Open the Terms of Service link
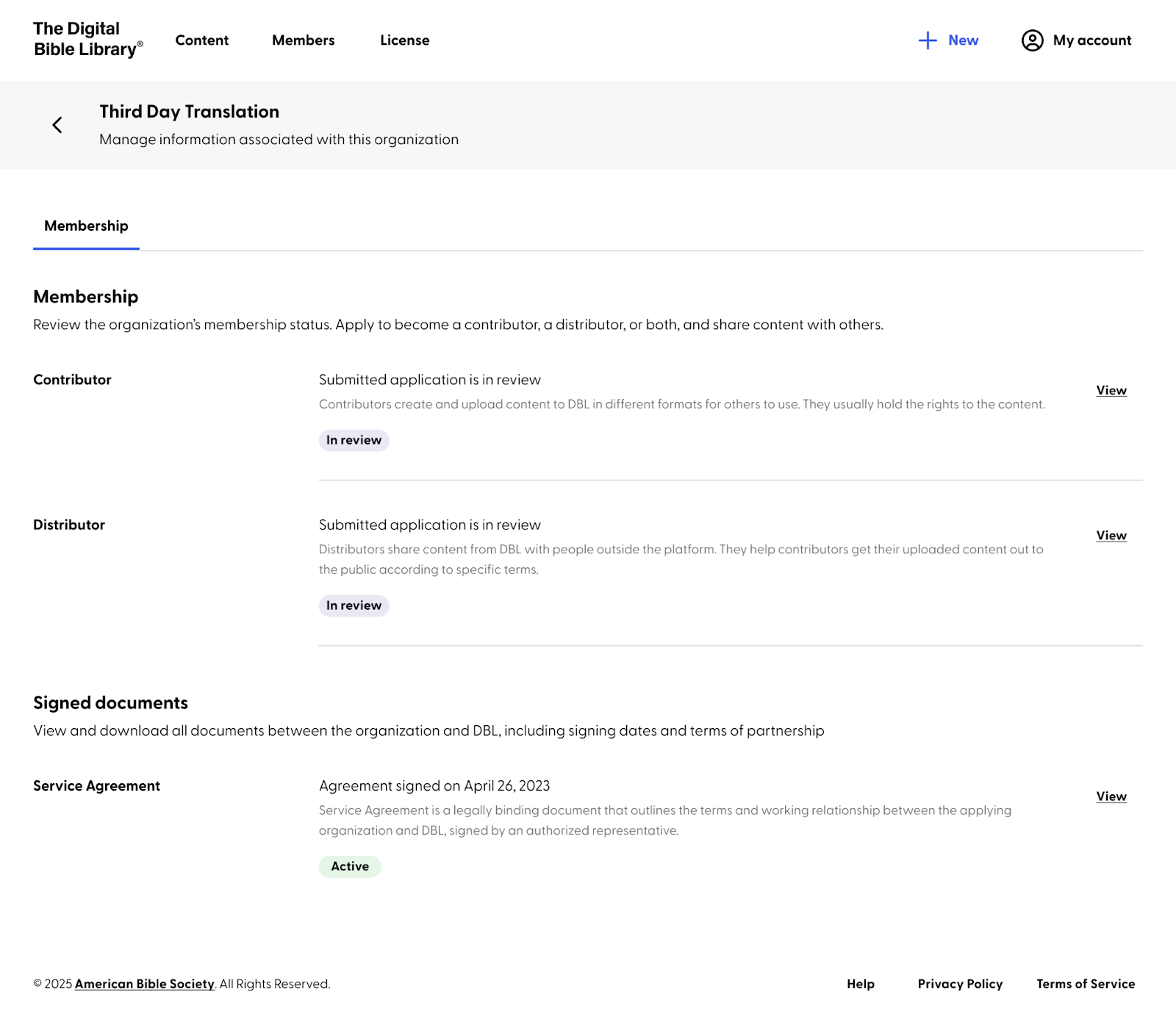The height and width of the screenshot is (1025, 1176). tap(1086, 984)
